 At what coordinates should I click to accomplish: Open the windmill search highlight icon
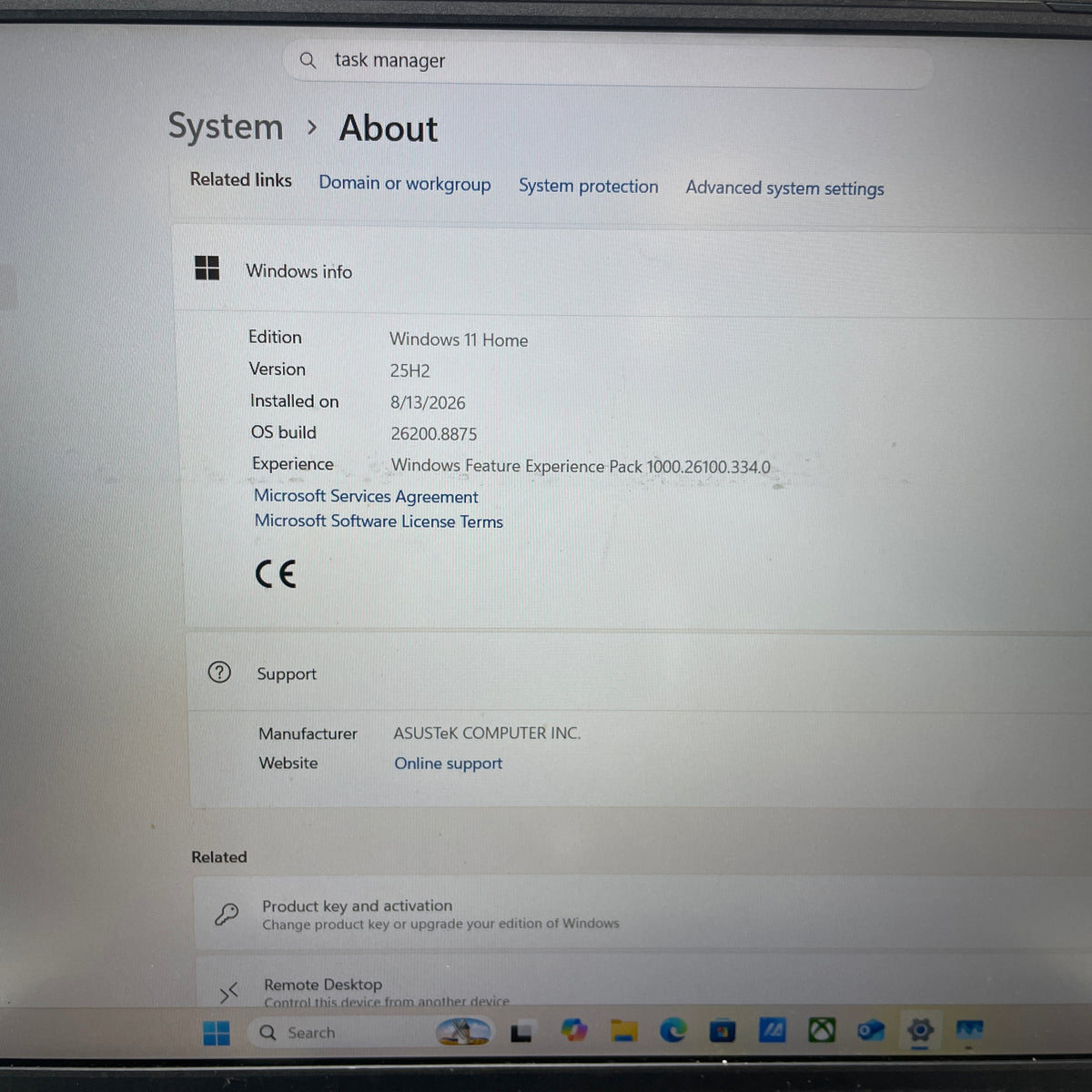click(463, 1031)
